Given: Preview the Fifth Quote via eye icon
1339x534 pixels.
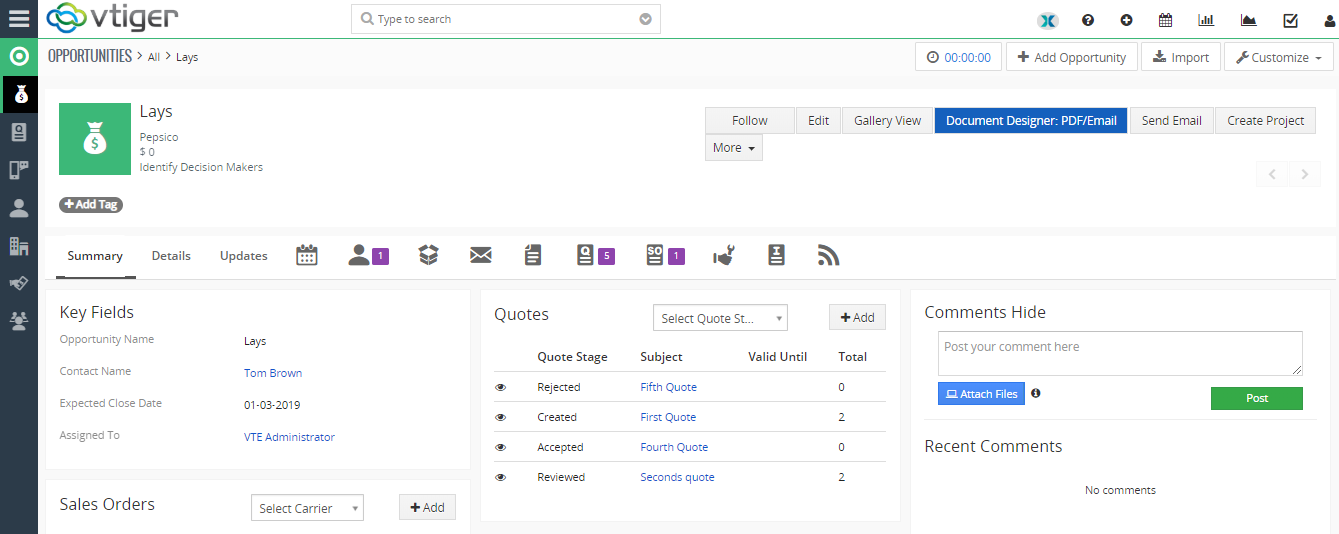Looking at the screenshot, I should coord(501,387).
